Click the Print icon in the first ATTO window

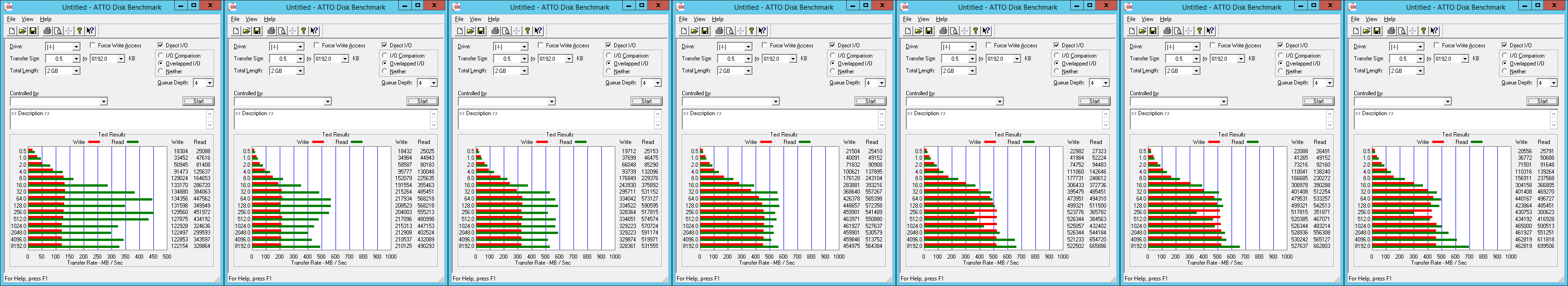(47, 31)
